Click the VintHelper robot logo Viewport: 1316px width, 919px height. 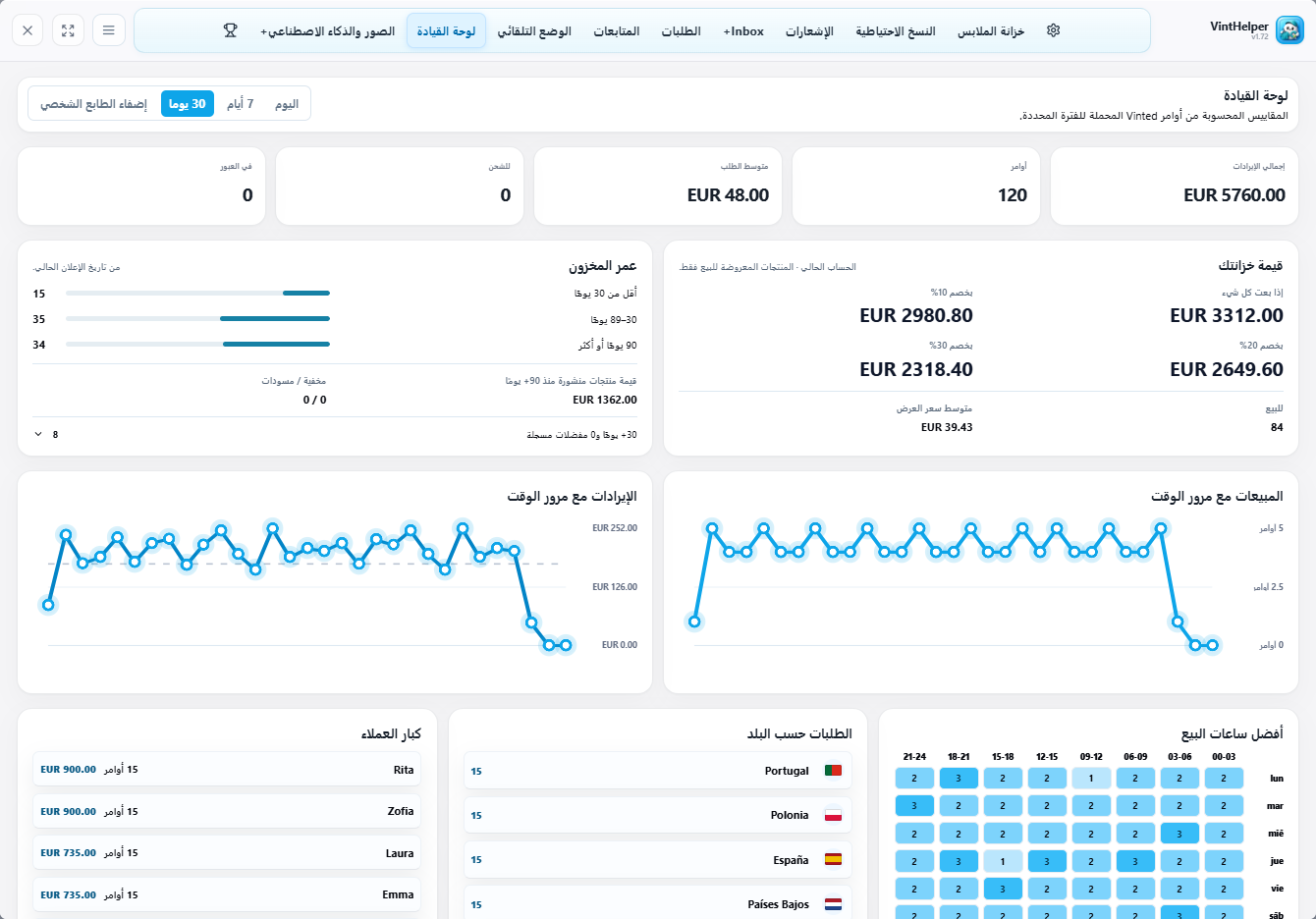pos(1289,30)
